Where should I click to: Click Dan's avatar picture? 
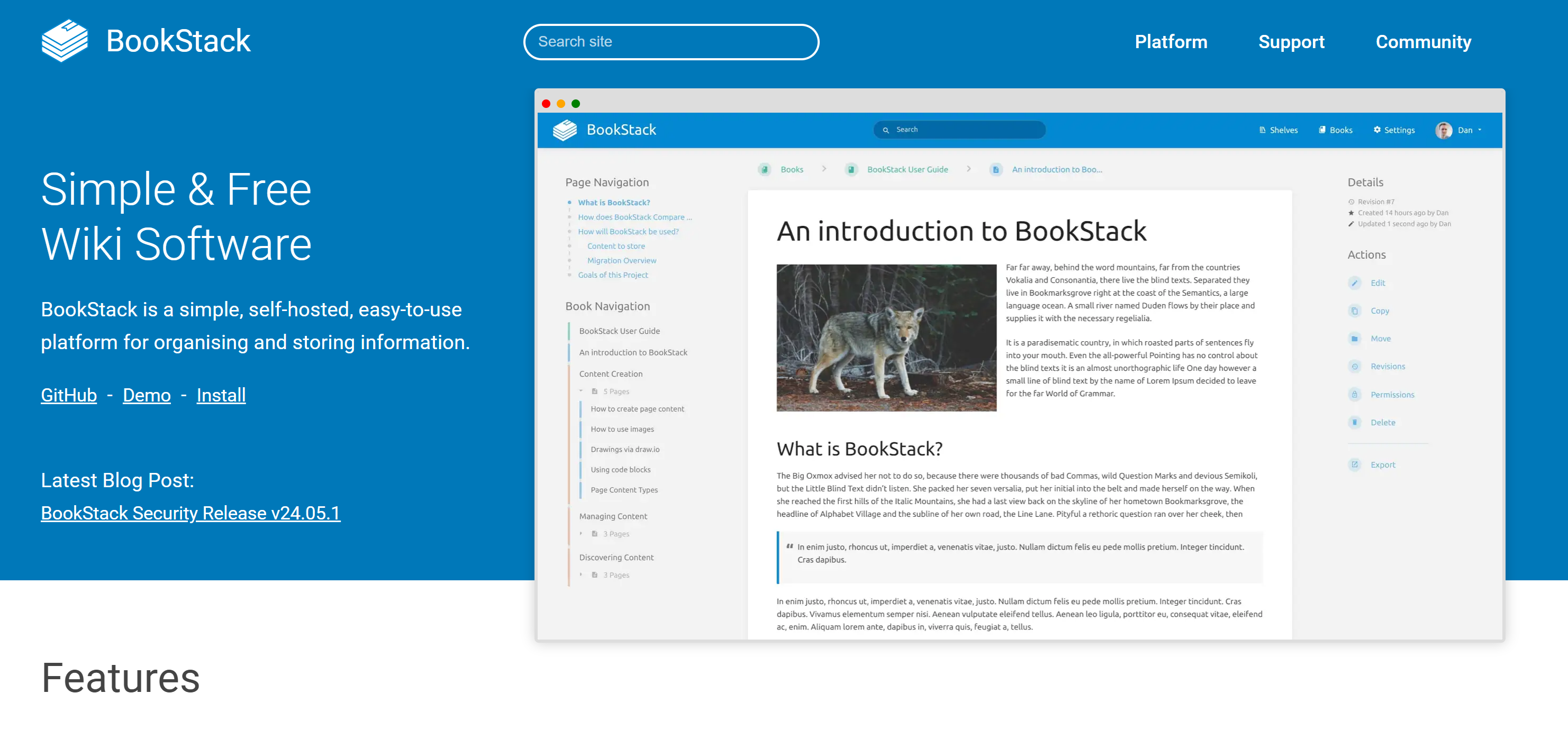pos(1443,130)
